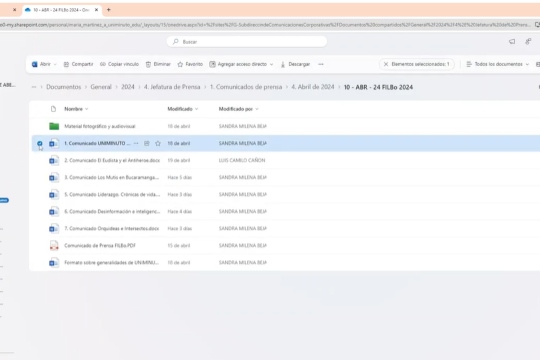Expand the Abrir dropdown arrow
Screen dimensions: 540x360
point(55,64)
